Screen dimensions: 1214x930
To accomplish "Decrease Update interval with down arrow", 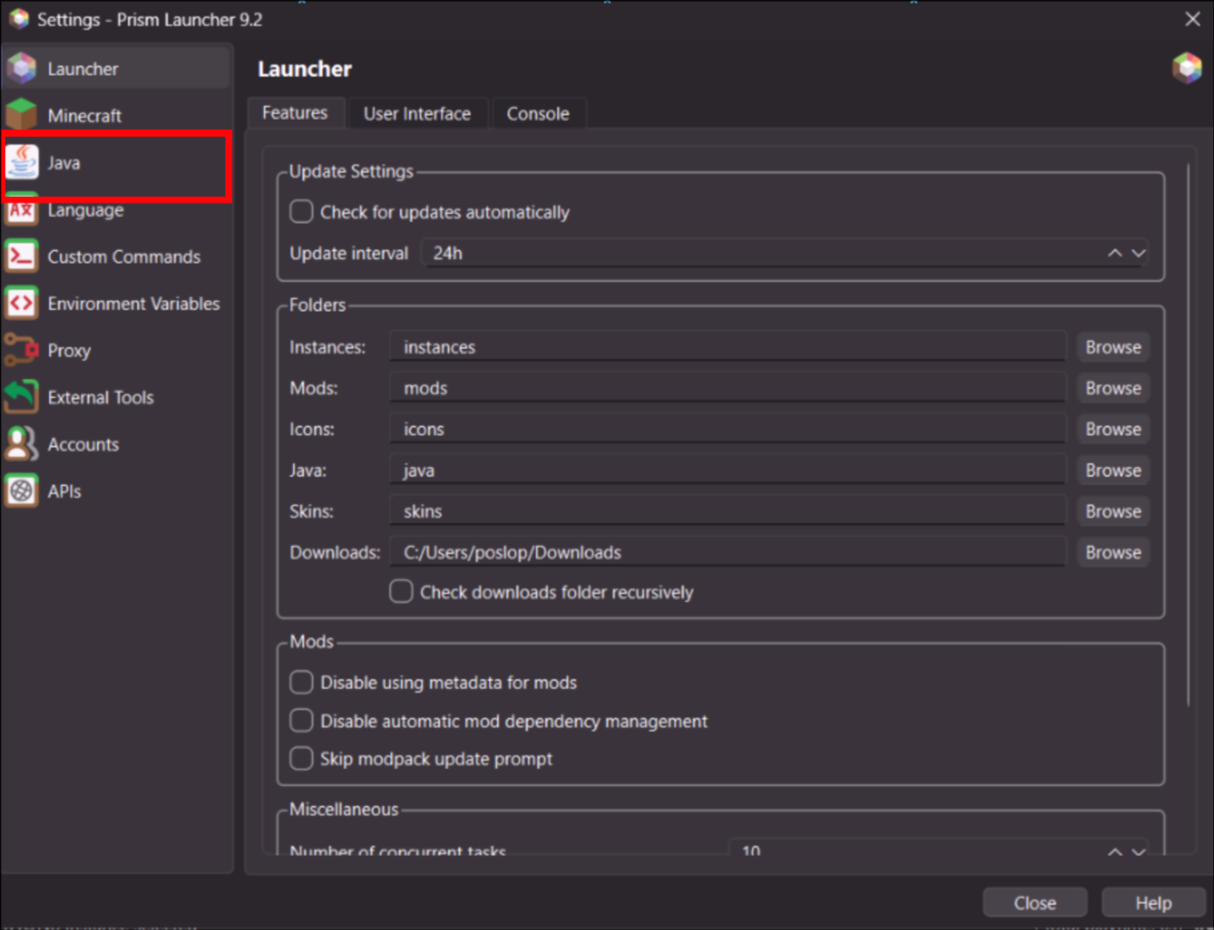I will pyautogui.click(x=1138, y=253).
